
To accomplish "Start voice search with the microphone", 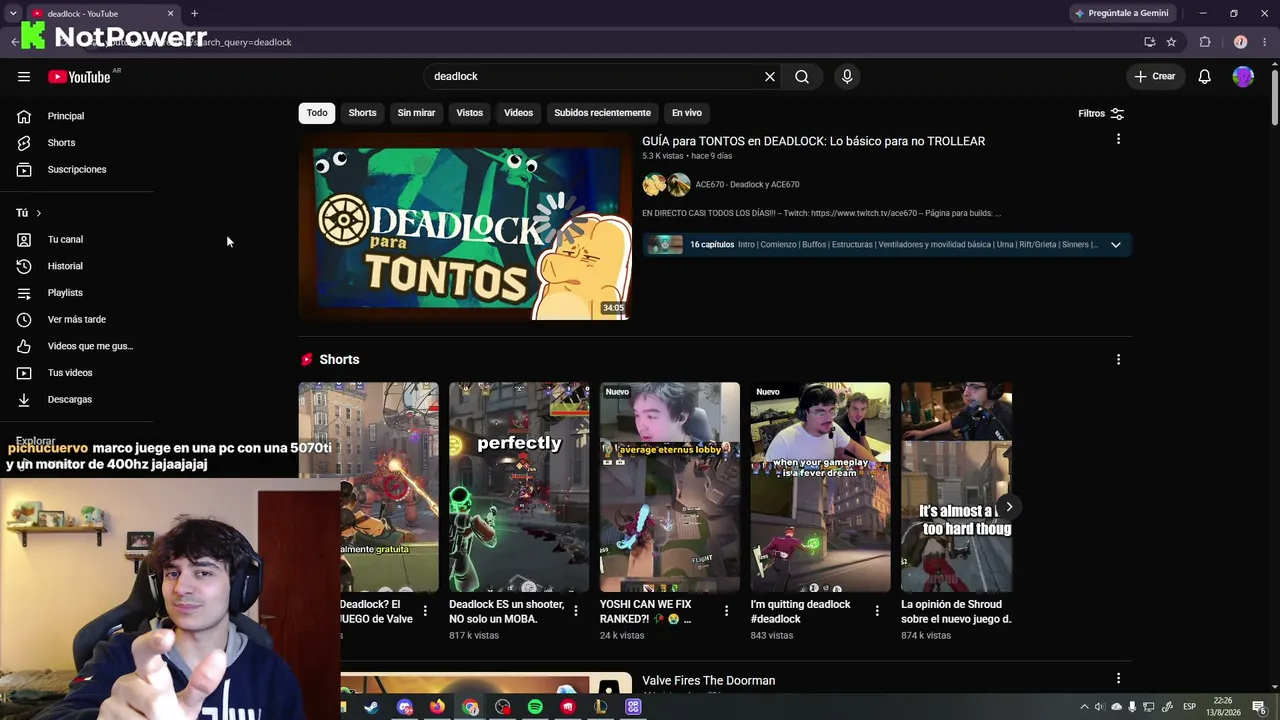I will click(847, 77).
